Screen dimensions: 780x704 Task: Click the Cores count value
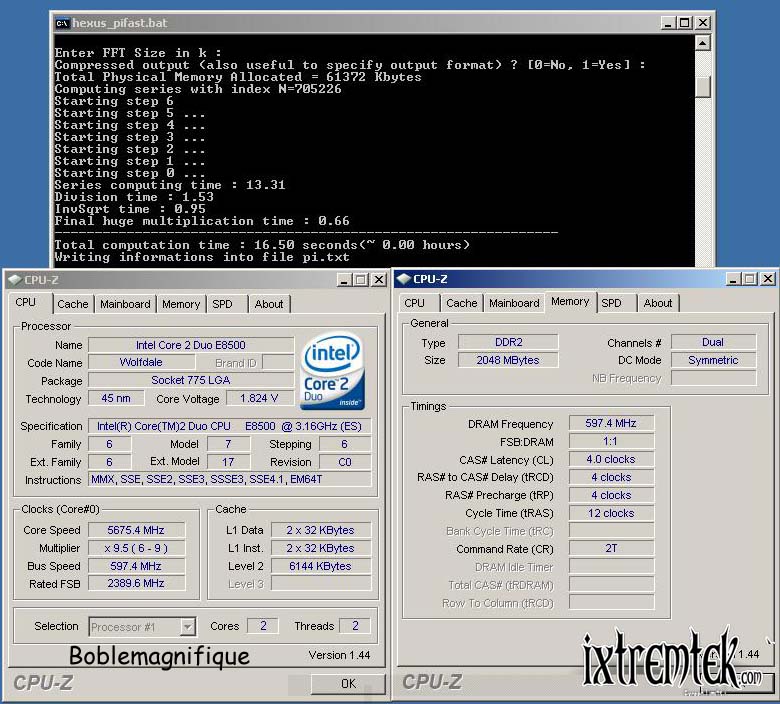(x=263, y=626)
